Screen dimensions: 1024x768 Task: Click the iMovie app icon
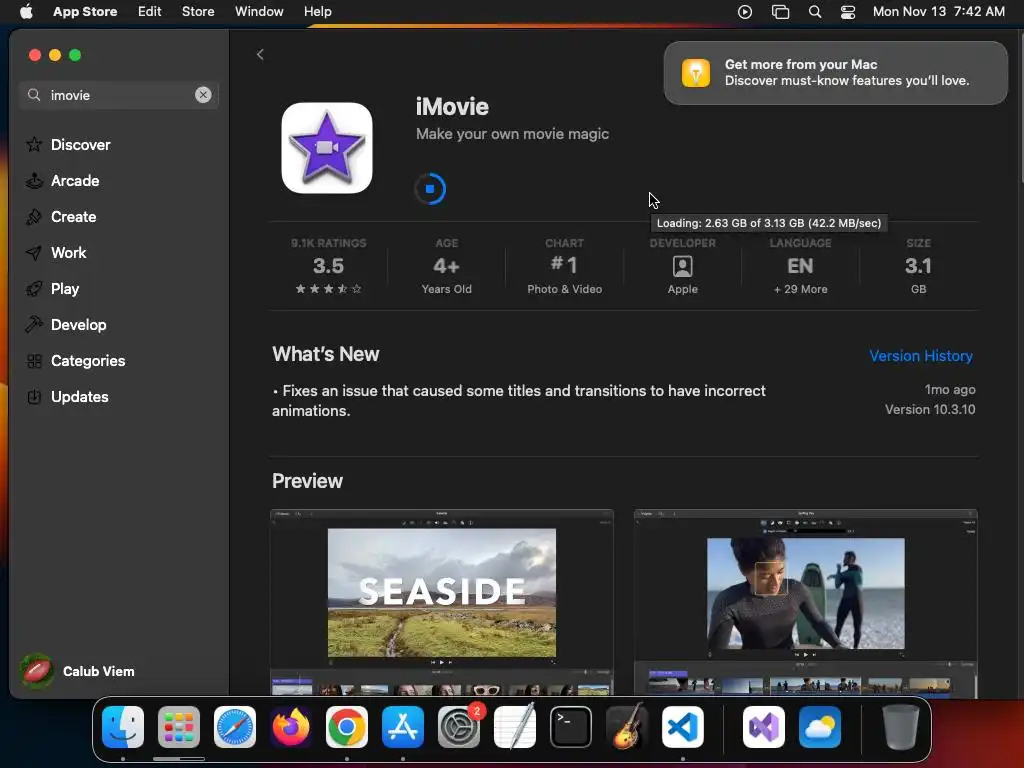327,148
